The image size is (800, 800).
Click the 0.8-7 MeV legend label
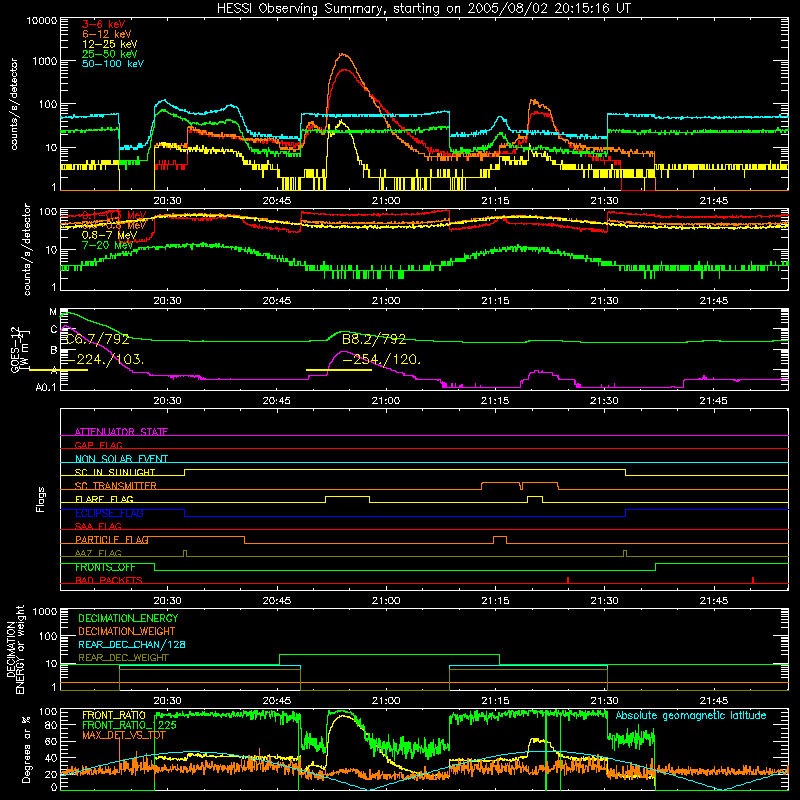[109, 235]
